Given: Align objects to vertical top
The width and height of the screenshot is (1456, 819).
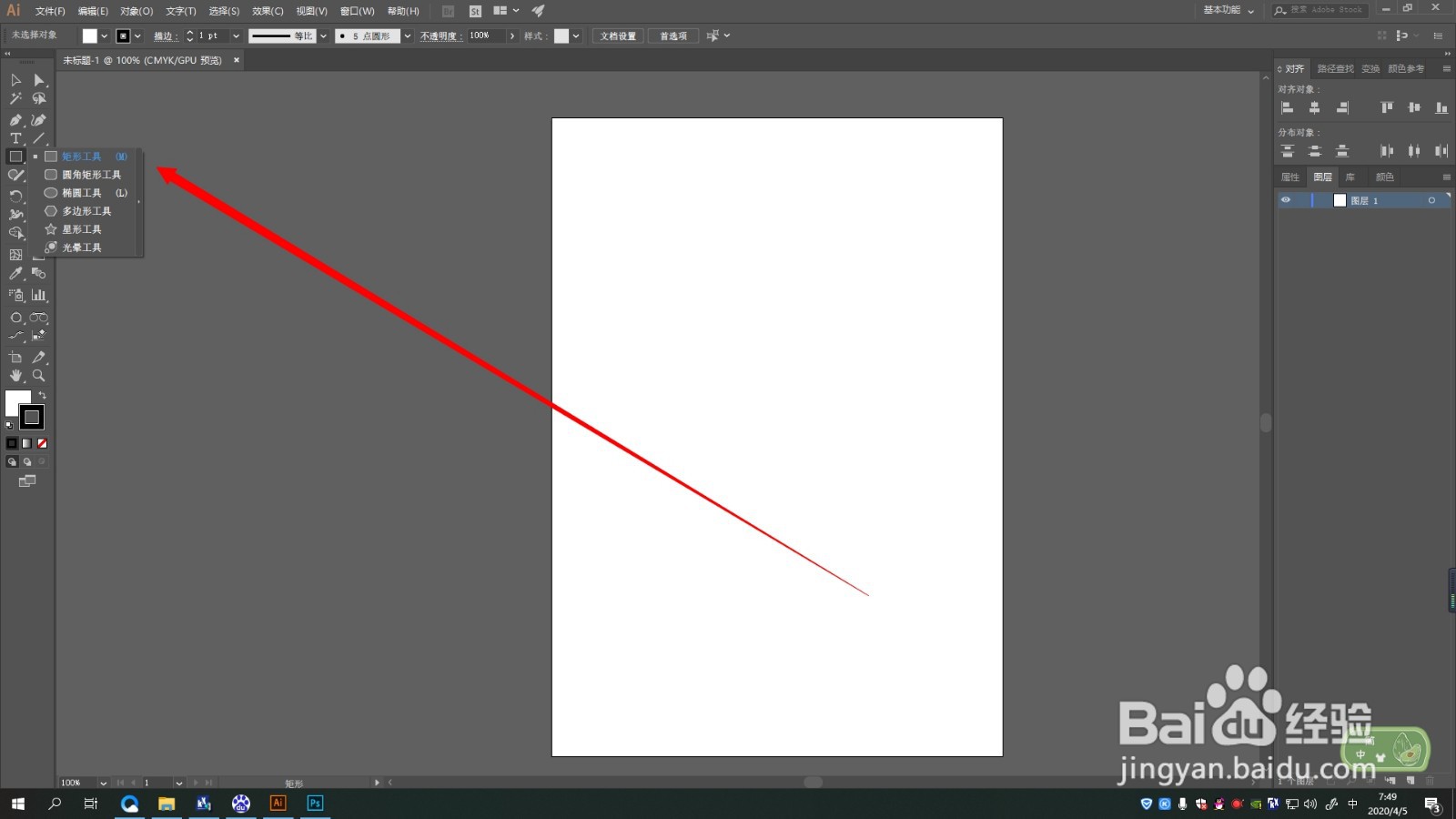Looking at the screenshot, I should 1386,107.
